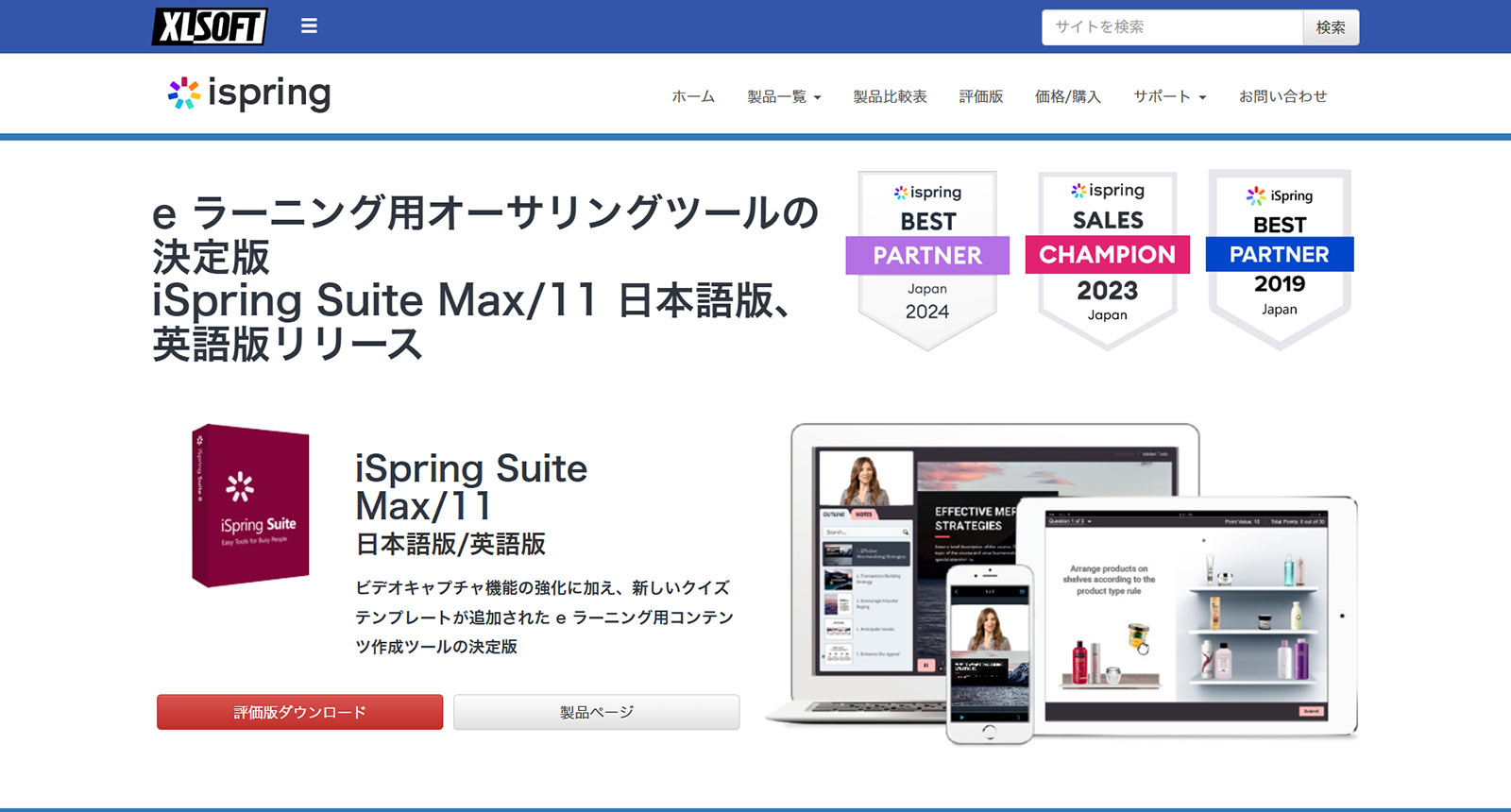1511x812 pixels.
Task: Select the laptop and tablet devices mockup image
Action: [1061, 583]
